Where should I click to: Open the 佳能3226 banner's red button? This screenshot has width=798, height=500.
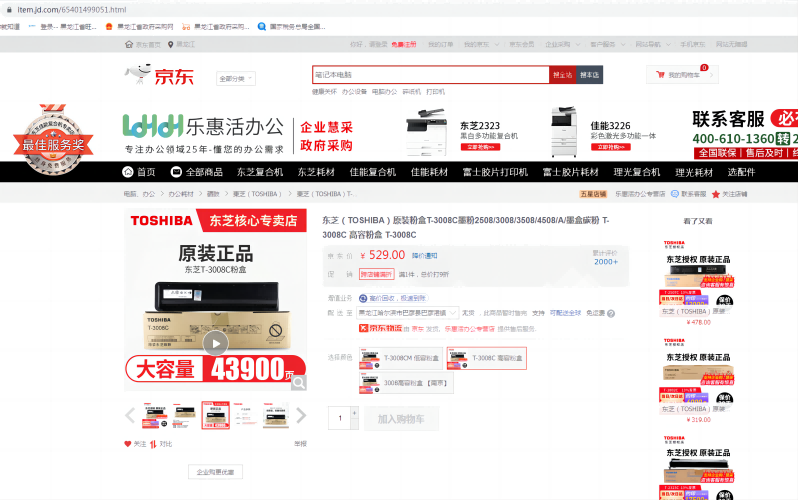[x=611, y=147]
